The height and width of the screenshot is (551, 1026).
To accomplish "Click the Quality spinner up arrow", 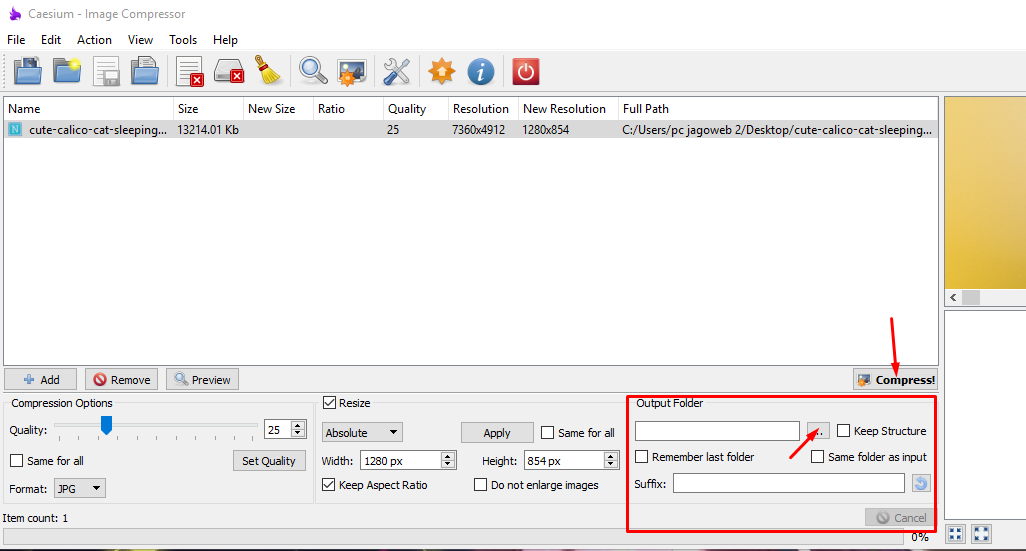I will click(298, 424).
